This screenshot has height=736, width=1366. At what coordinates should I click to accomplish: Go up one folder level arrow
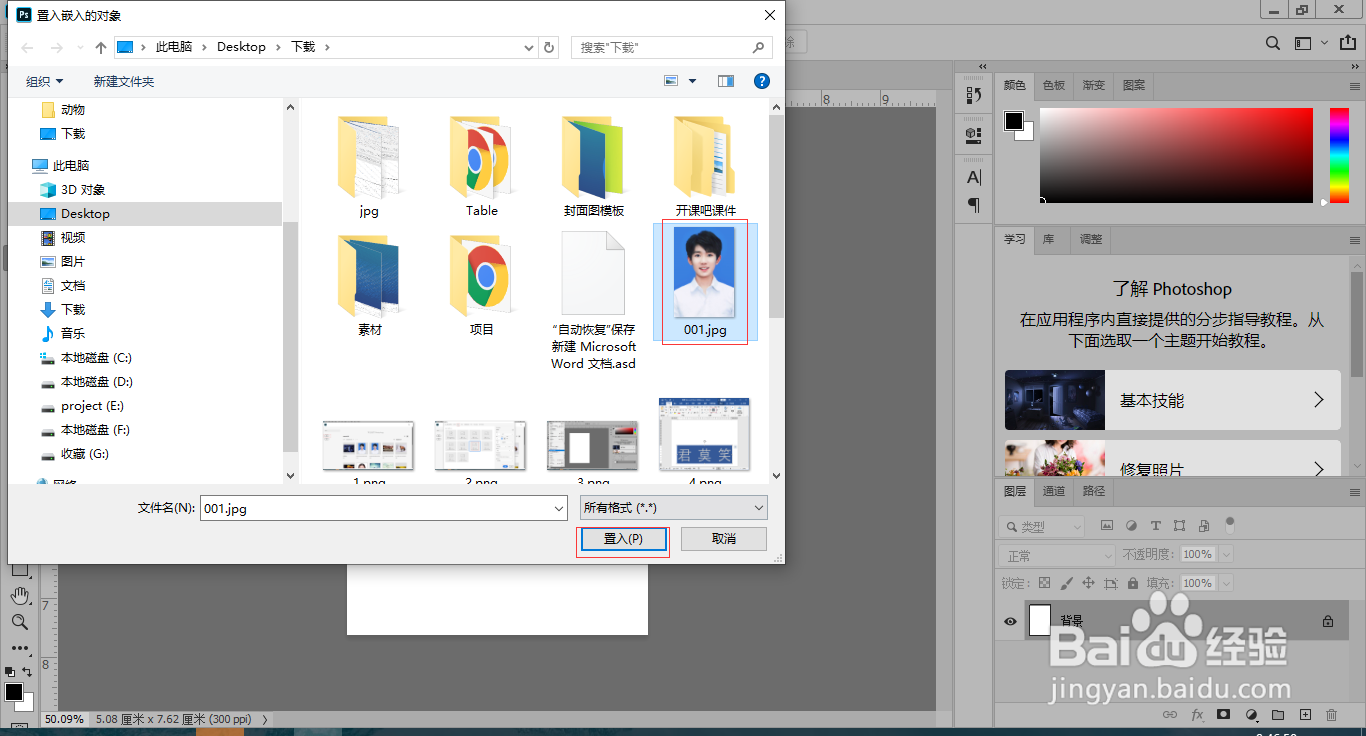click(x=101, y=47)
